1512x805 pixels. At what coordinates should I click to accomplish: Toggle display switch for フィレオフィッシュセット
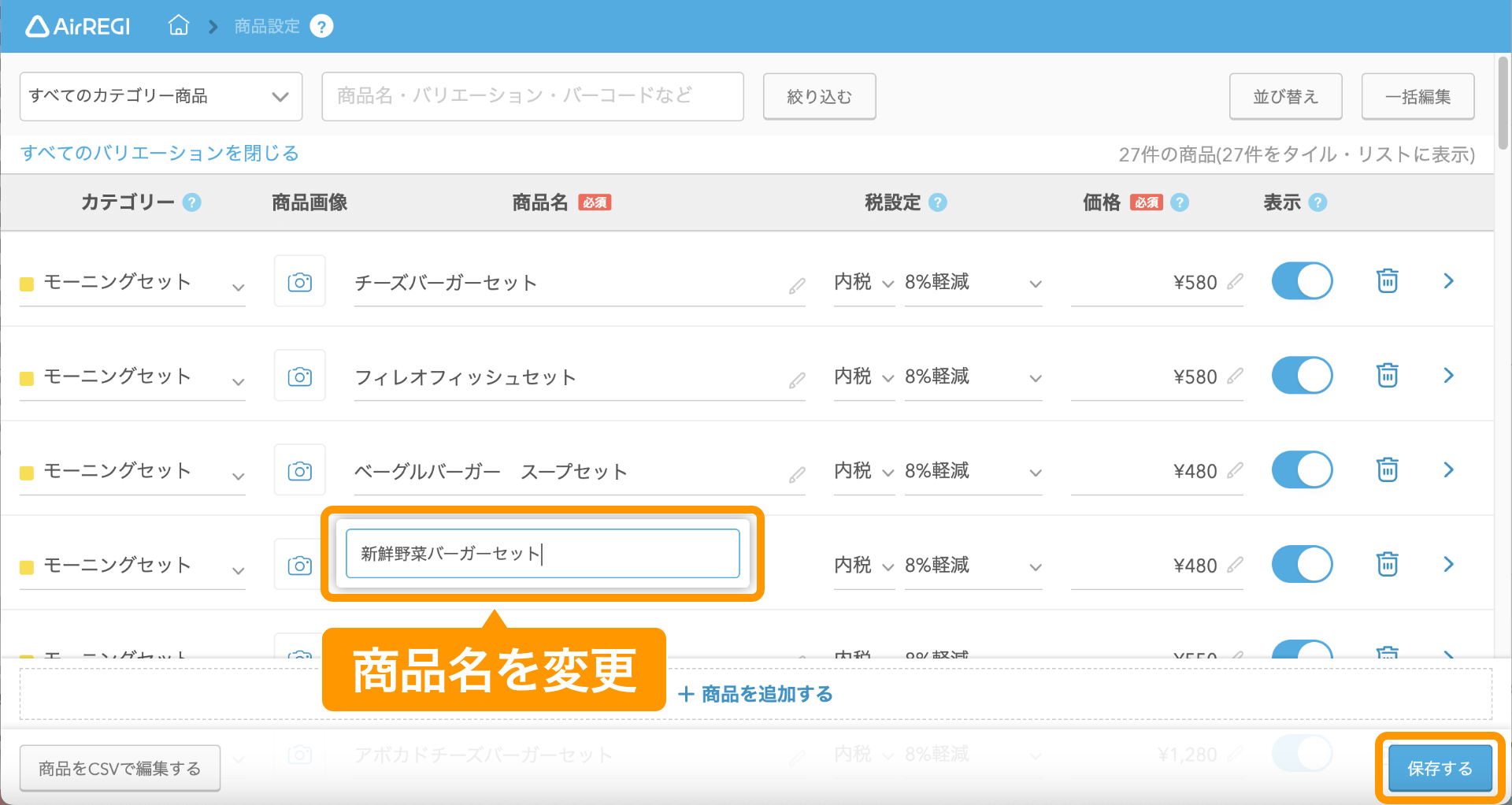click(x=1302, y=376)
